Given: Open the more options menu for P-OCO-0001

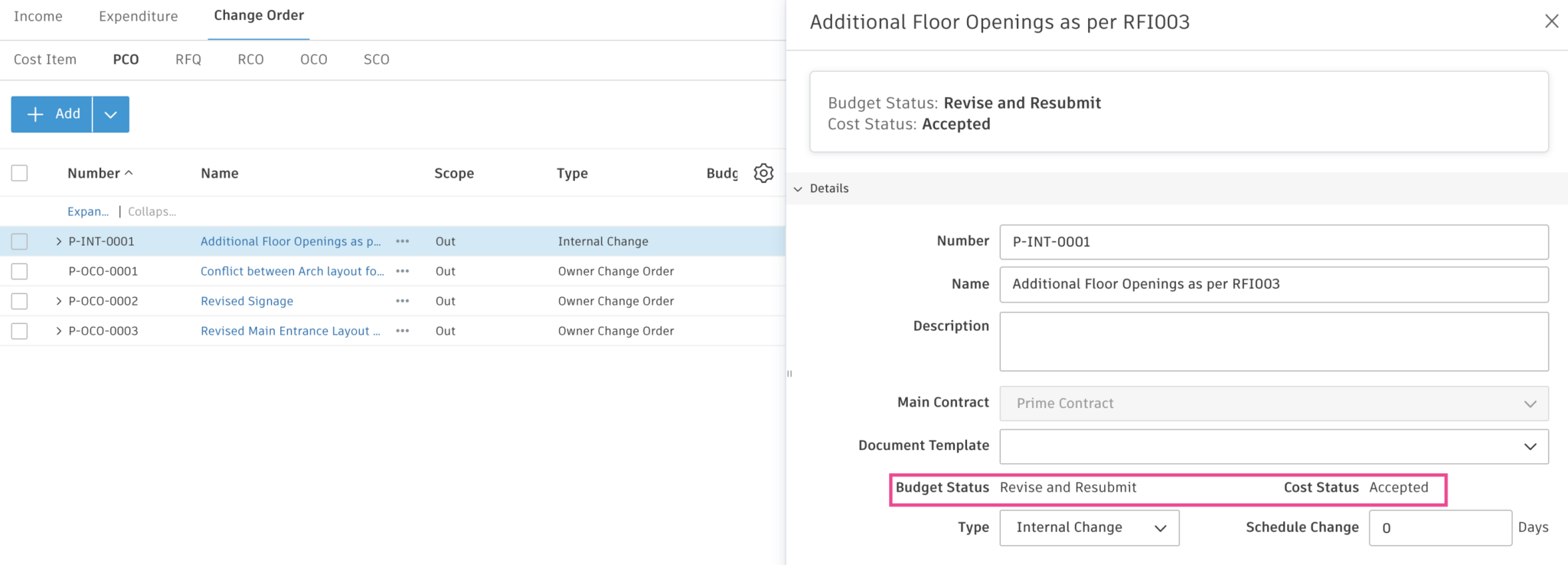Looking at the screenshot, I should click(403, 271).
